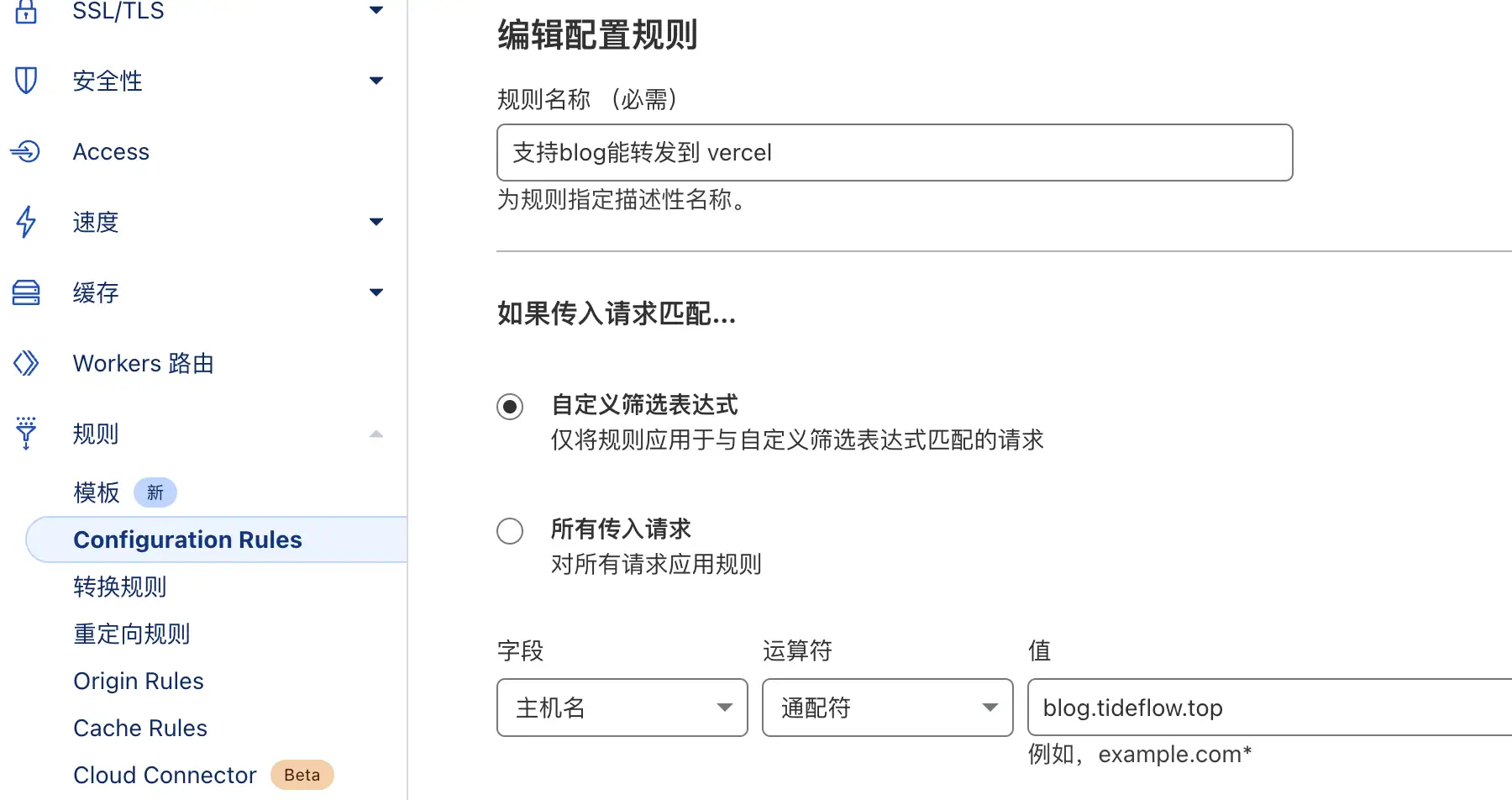The width and height of the screenshot is (1512, 800).
Task: Go to Origin Rules page
Action: [139, 681]
